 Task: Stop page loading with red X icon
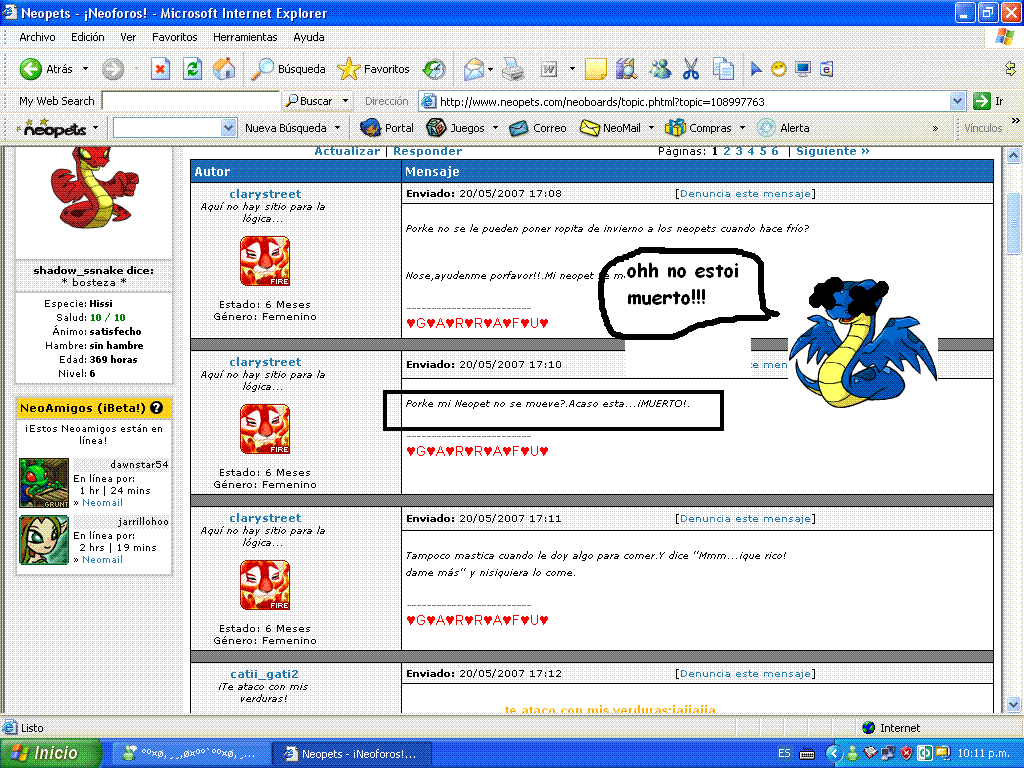tap(160, 69)
